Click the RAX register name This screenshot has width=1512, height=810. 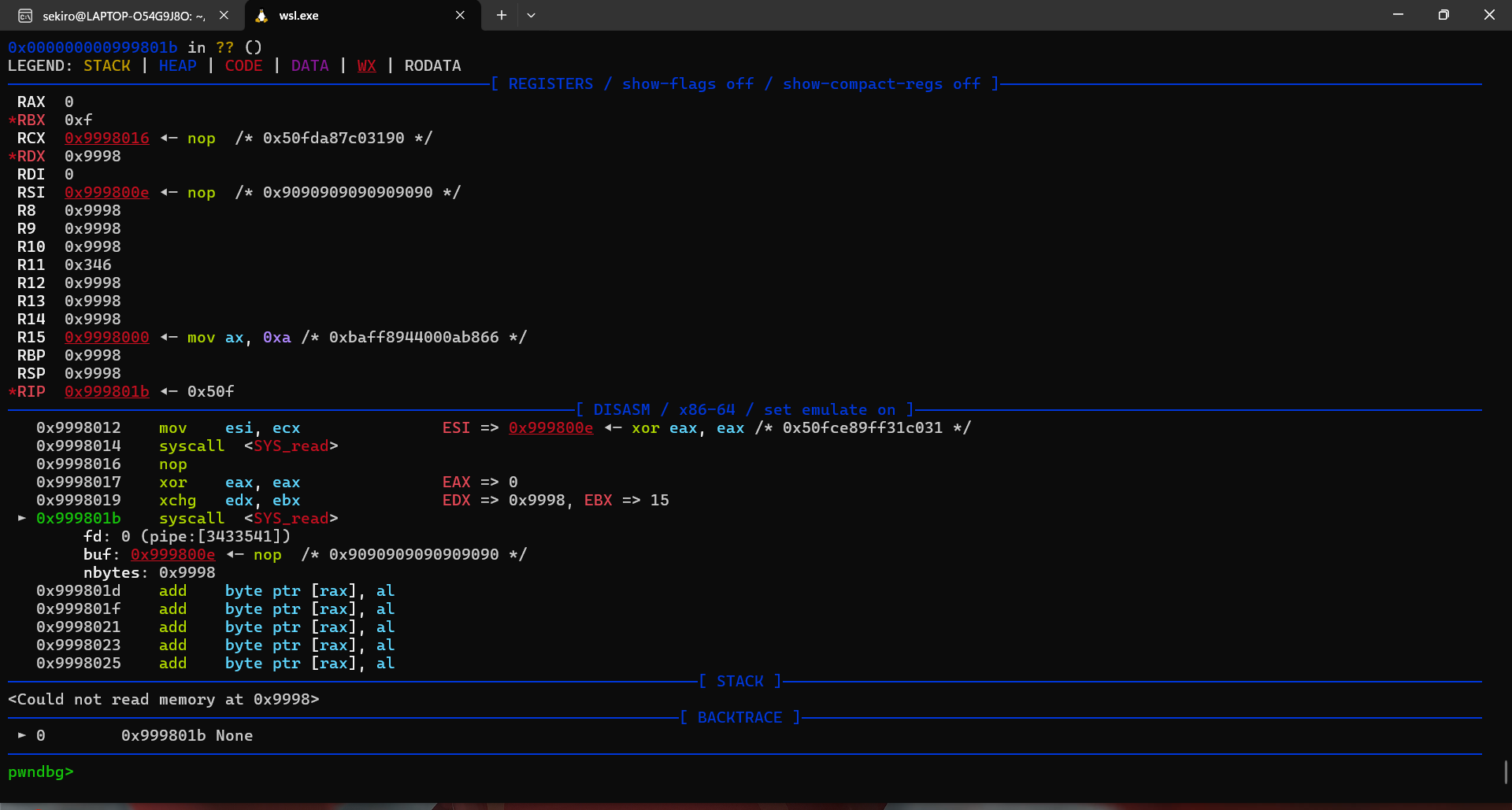[x=31, y=102]
